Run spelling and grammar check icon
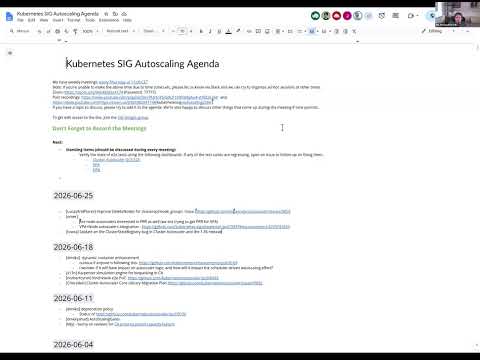Viewport: 480px width, 360px height. coord(66,31)
